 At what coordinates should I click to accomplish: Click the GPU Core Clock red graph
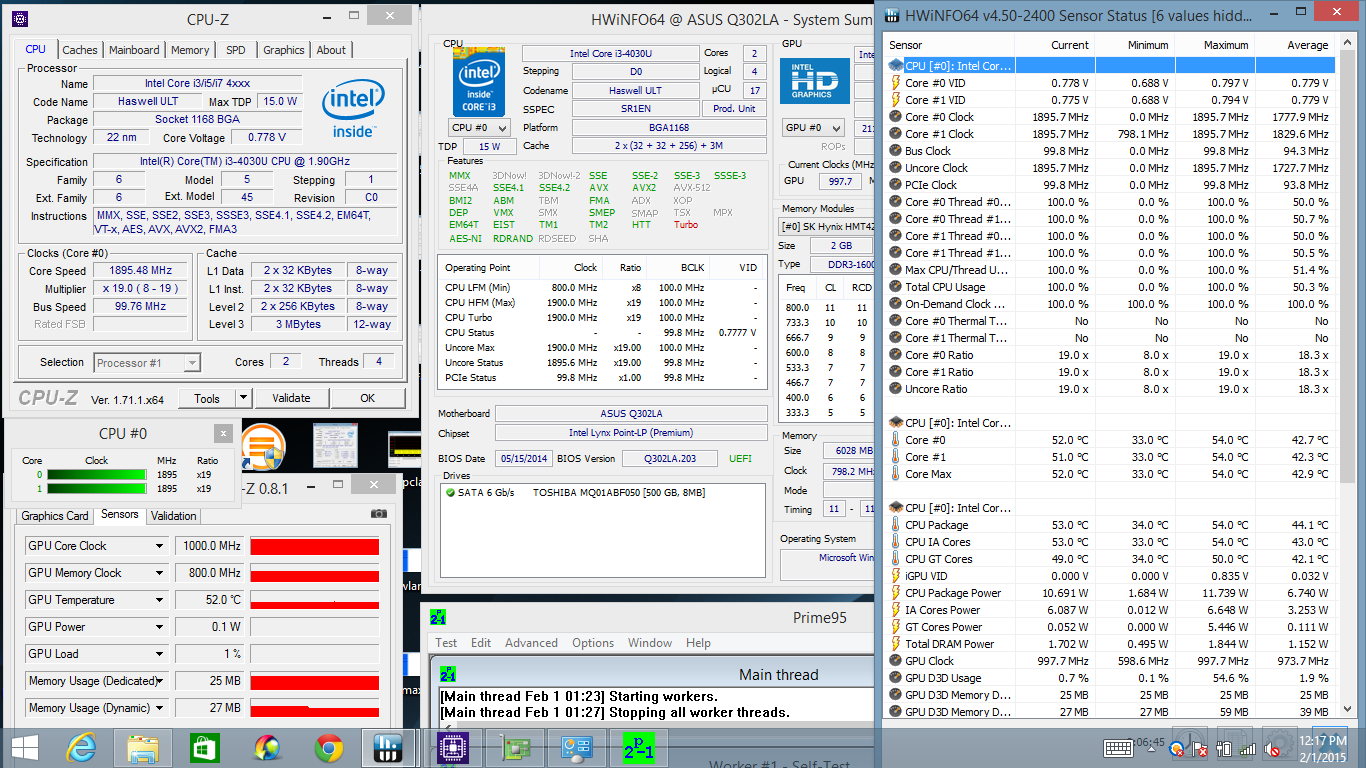[314, 546]
